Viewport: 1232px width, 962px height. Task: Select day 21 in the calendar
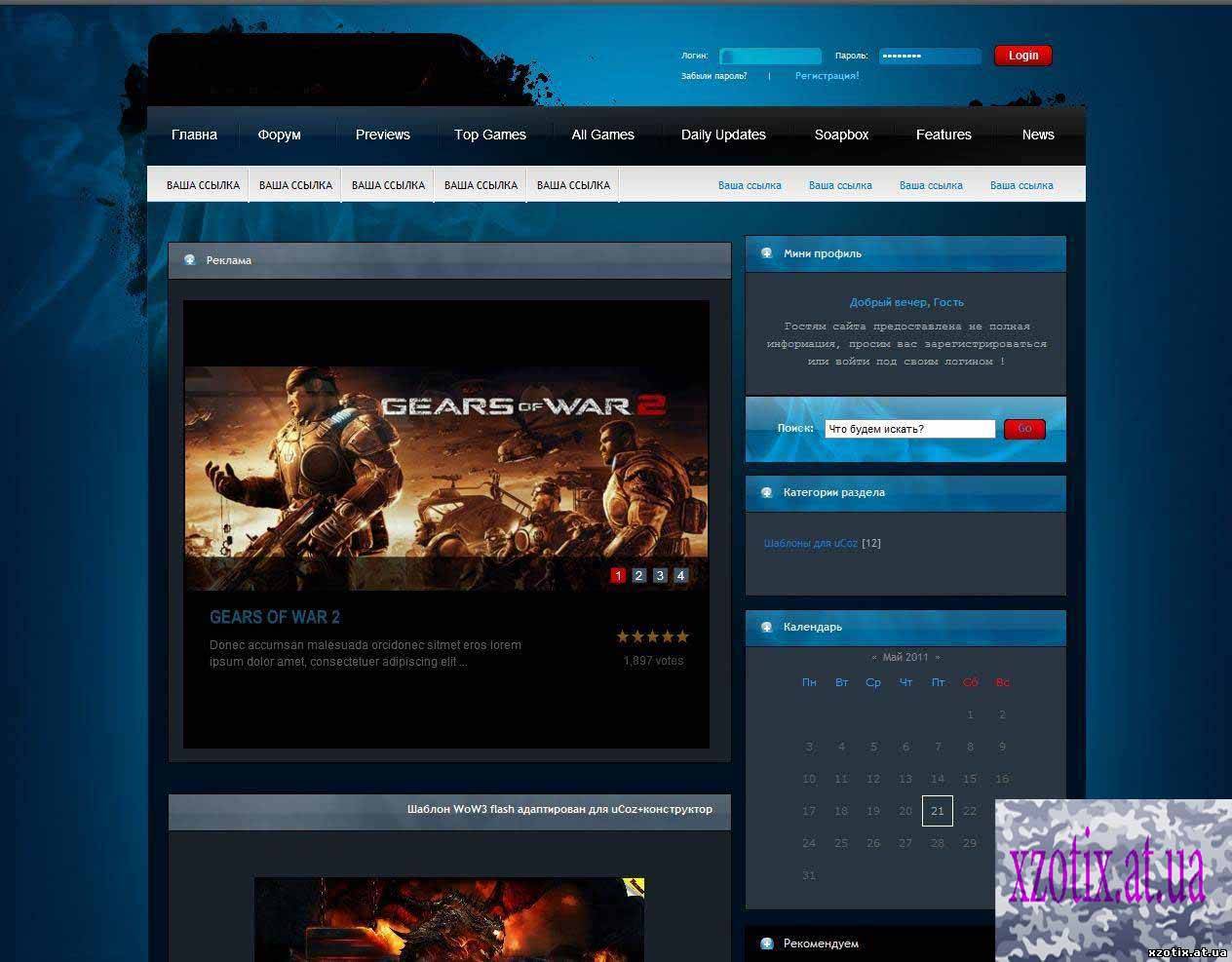point(937,811)
